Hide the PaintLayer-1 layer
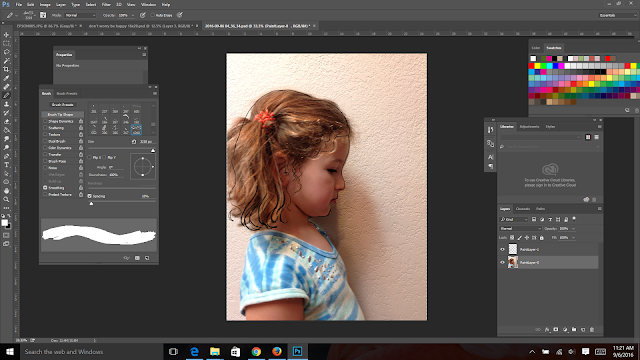640x360 pixels. (x=502, y=249)
